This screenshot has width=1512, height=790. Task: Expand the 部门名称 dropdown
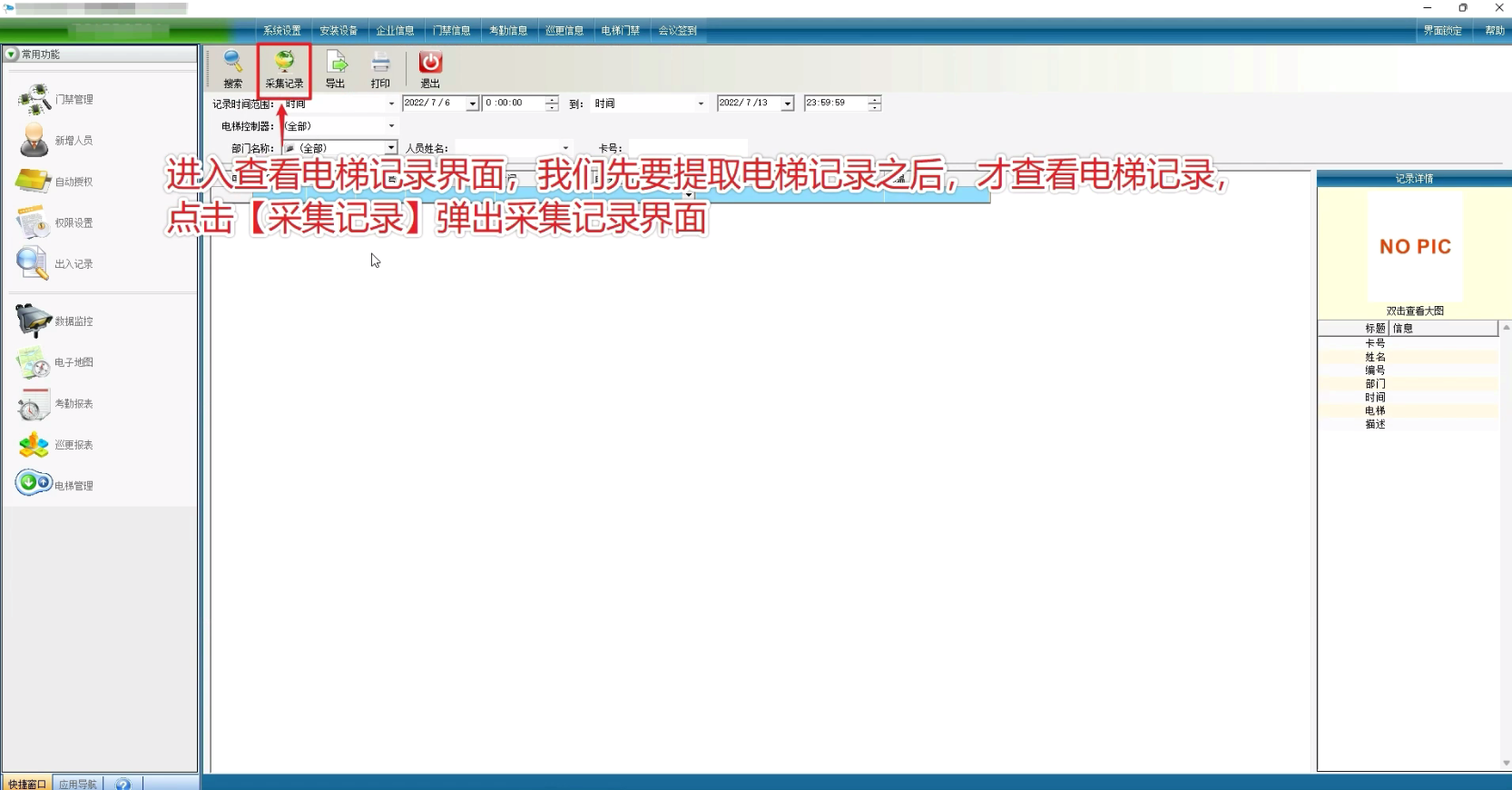pos(391,148)
